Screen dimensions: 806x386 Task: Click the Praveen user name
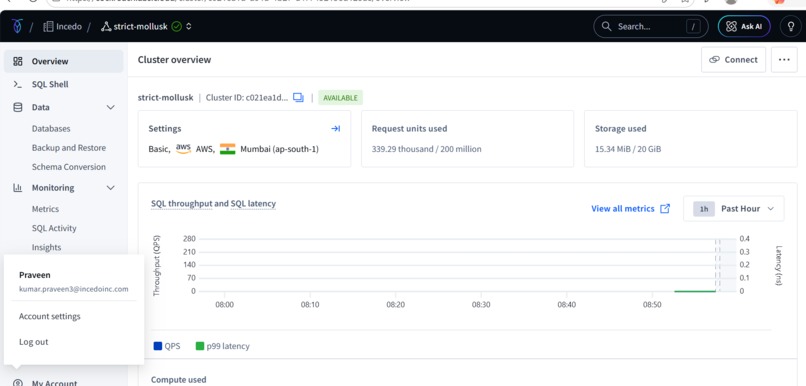pyautogui.click(x=34, y=275)
